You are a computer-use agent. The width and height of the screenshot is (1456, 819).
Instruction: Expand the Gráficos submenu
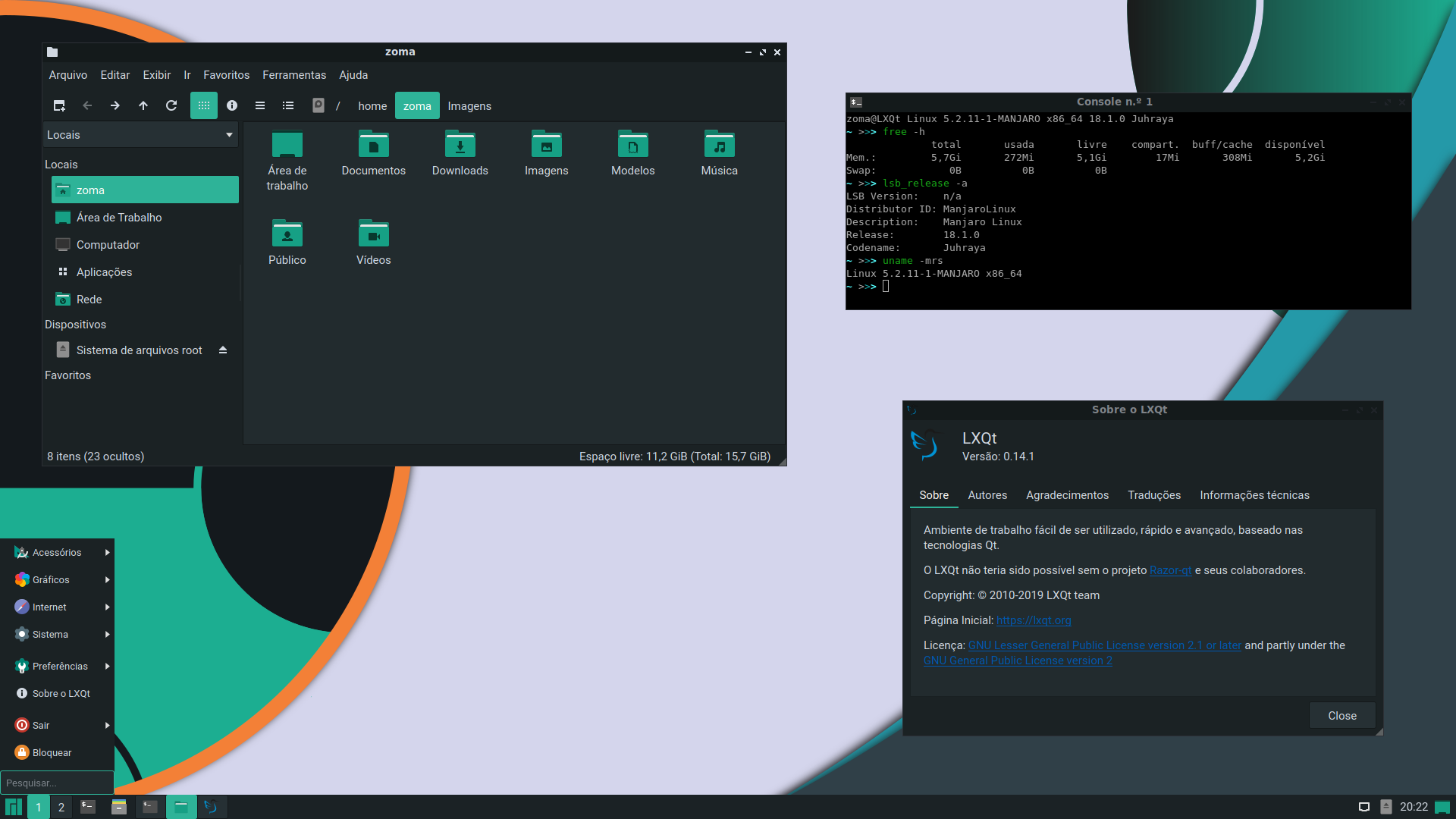point(58,580)
